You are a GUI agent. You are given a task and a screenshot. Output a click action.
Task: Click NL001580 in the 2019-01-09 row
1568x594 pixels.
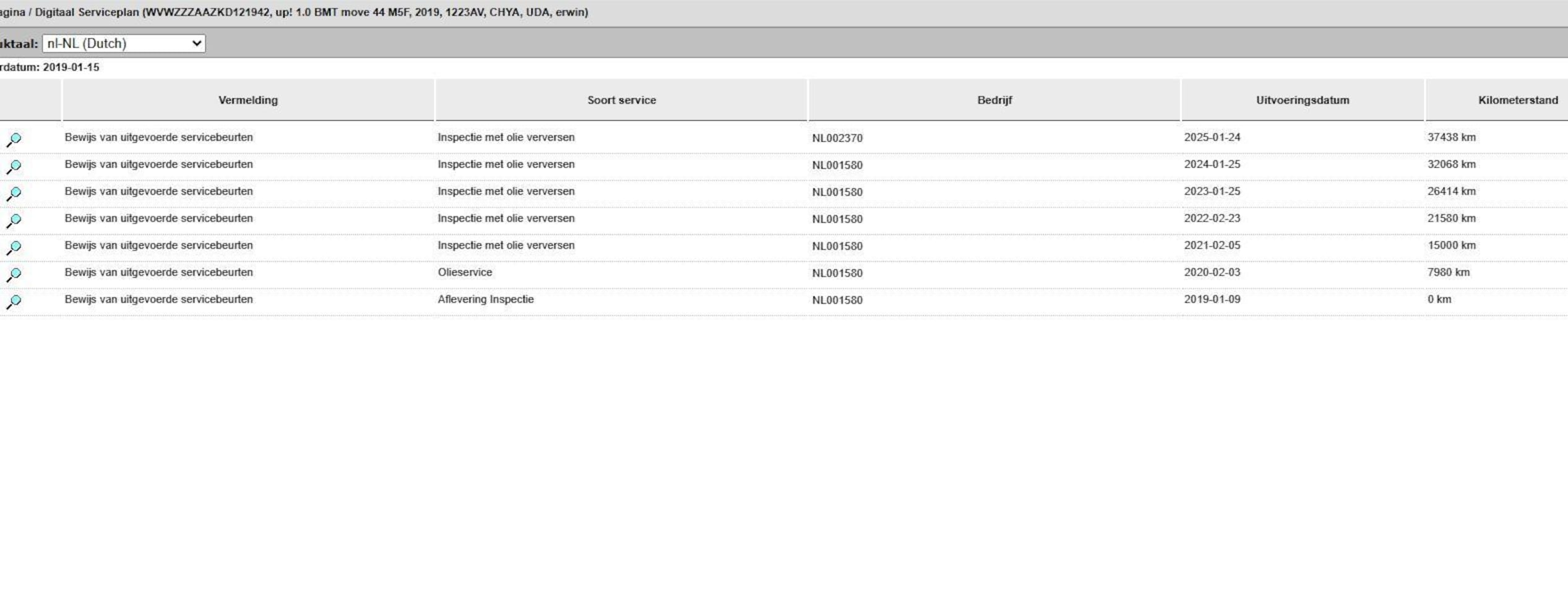[x=837, y=300]
